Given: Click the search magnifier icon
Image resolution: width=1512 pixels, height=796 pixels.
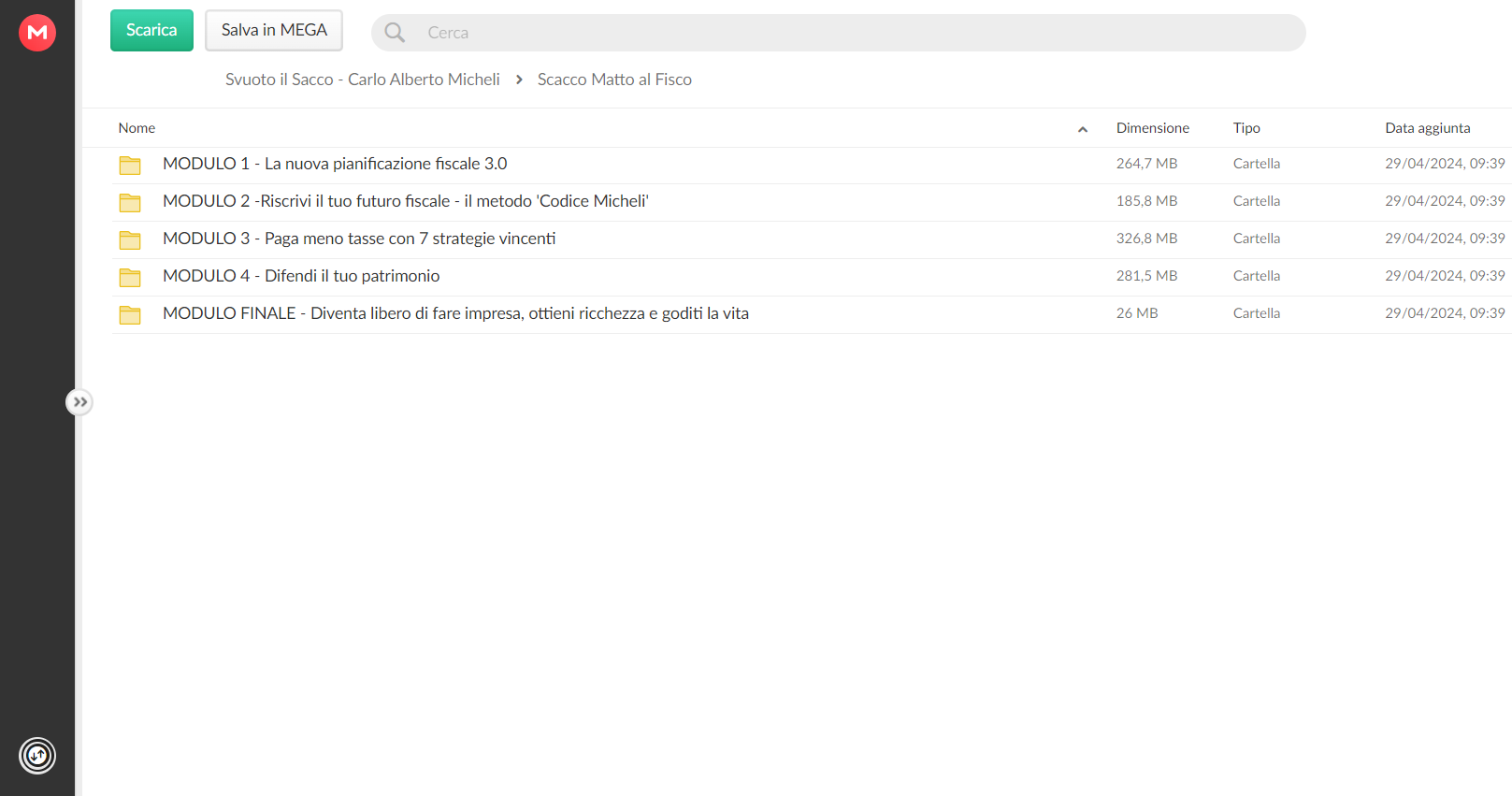Looking at the screenshot, I should click(x=395, y=33).
